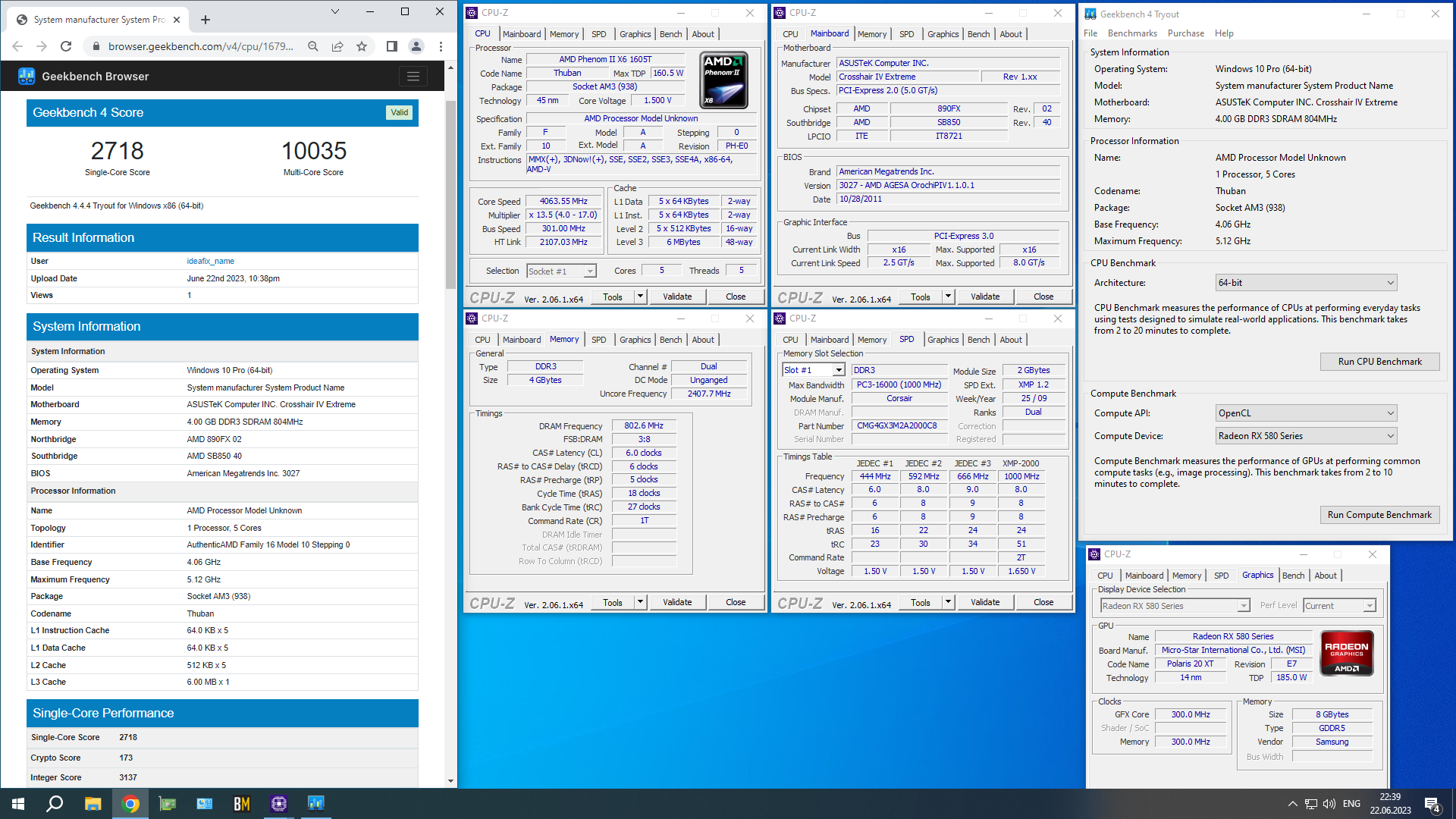Image resolution: width=1456 pixels, height=819 pixels.
Task: Click Validate in CPU tab window
Action: point(677,297)
